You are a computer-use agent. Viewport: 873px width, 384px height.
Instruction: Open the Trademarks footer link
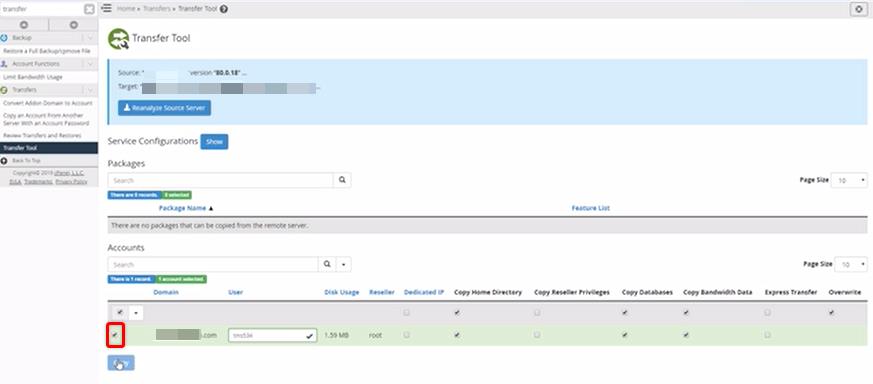38,181
